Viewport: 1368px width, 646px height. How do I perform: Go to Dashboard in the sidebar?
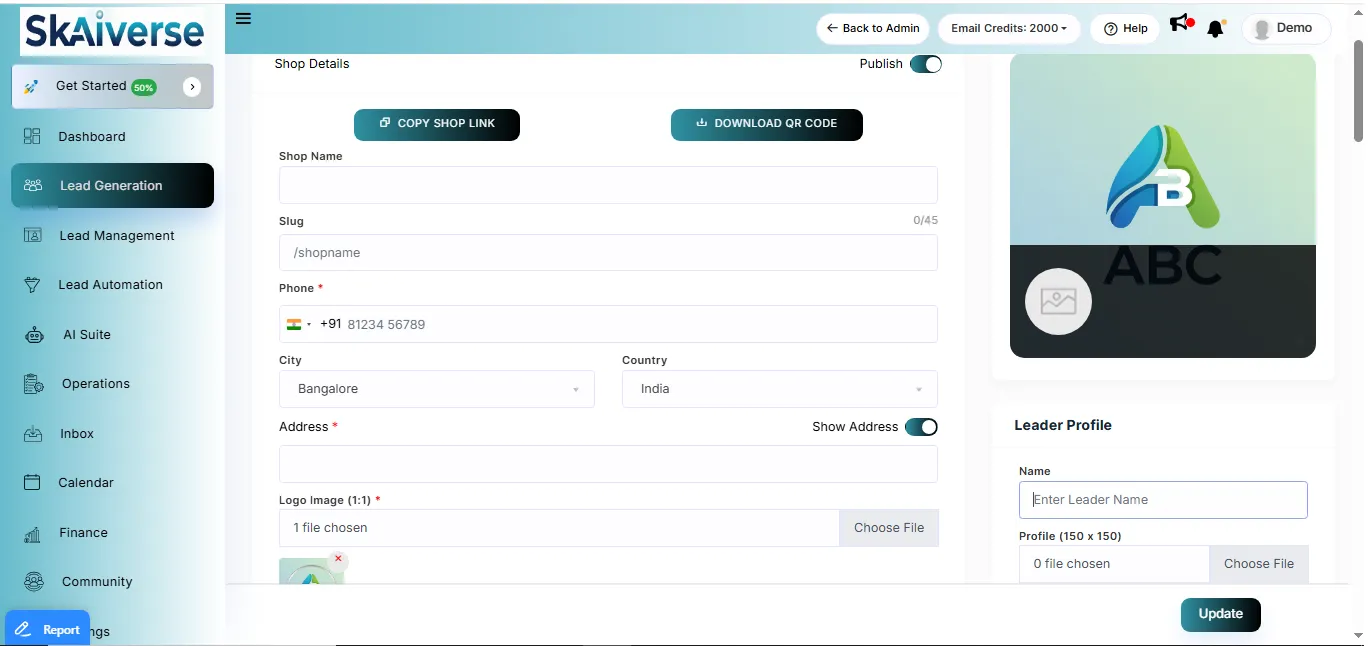click(x=91, y=137)
